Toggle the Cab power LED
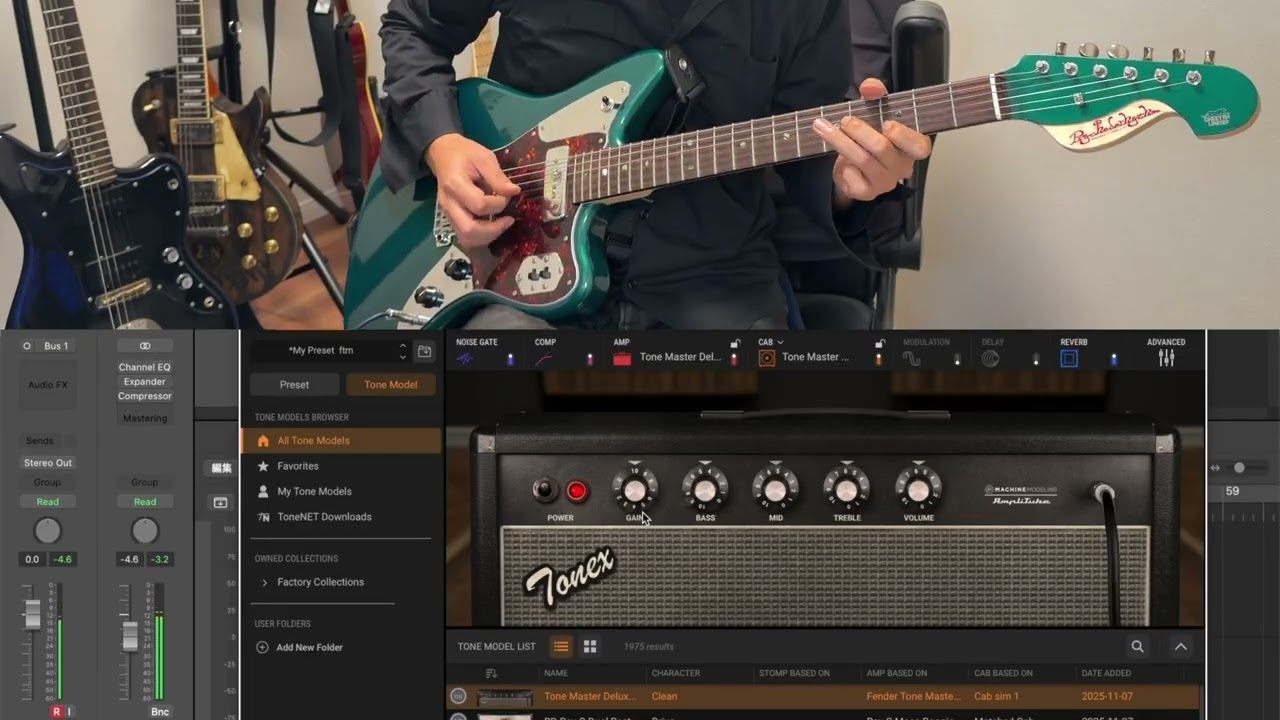The image size is (1280, 720). (879, 359)
